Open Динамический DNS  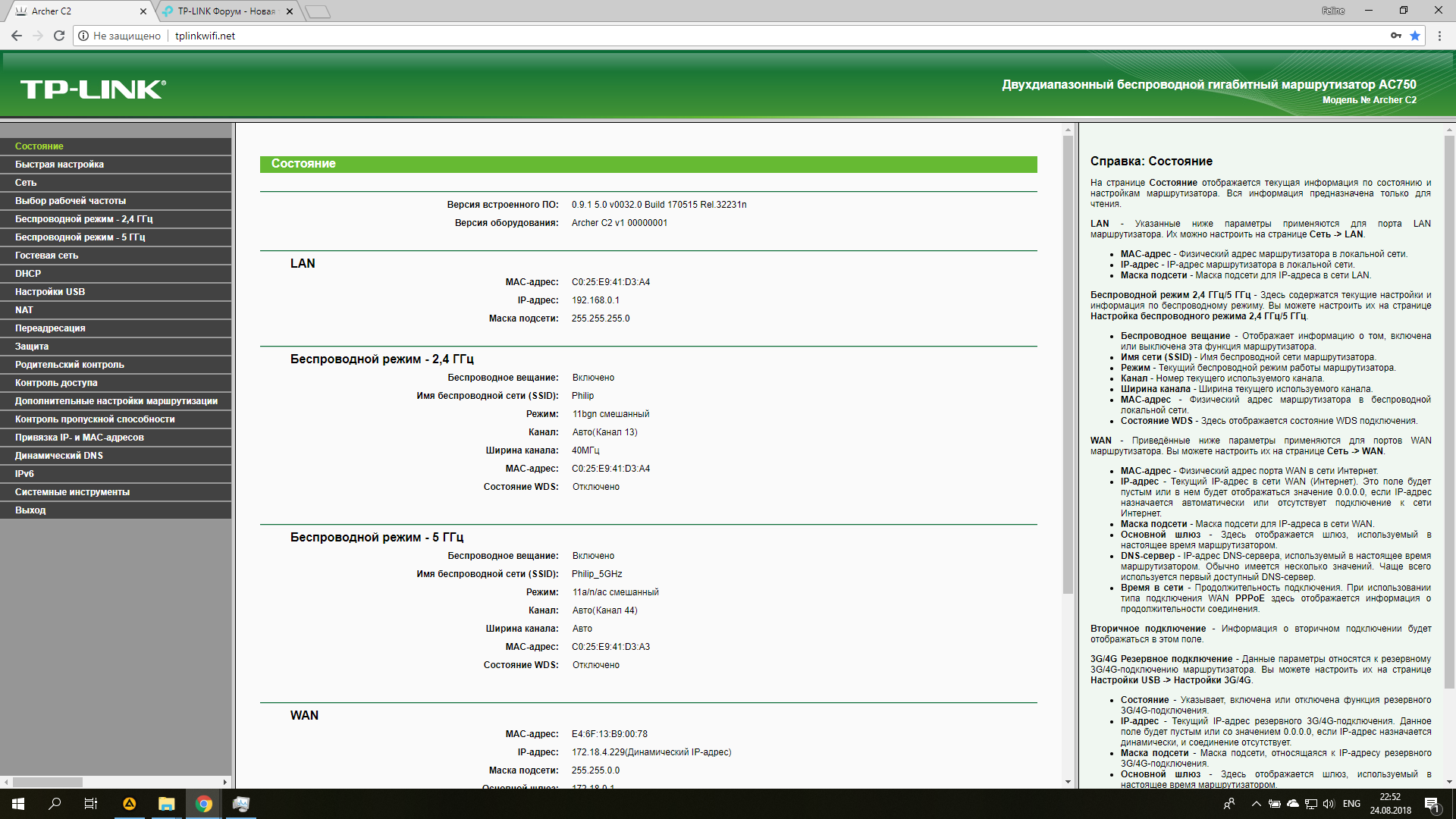pyautogui.click(x=115, y=456)
